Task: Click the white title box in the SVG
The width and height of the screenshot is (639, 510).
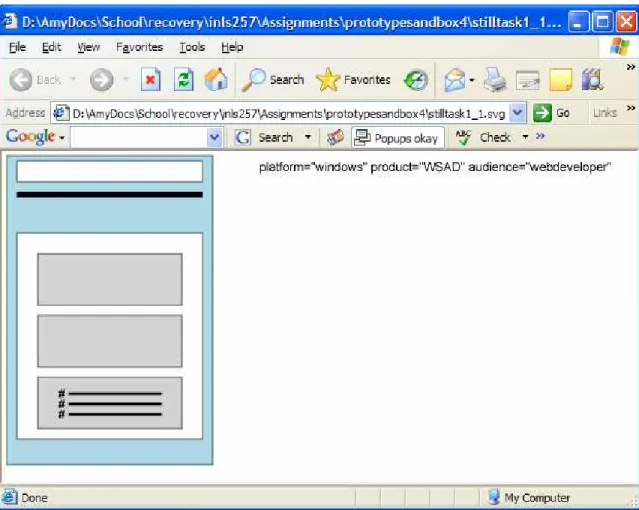Action: [x=110, y=171]
